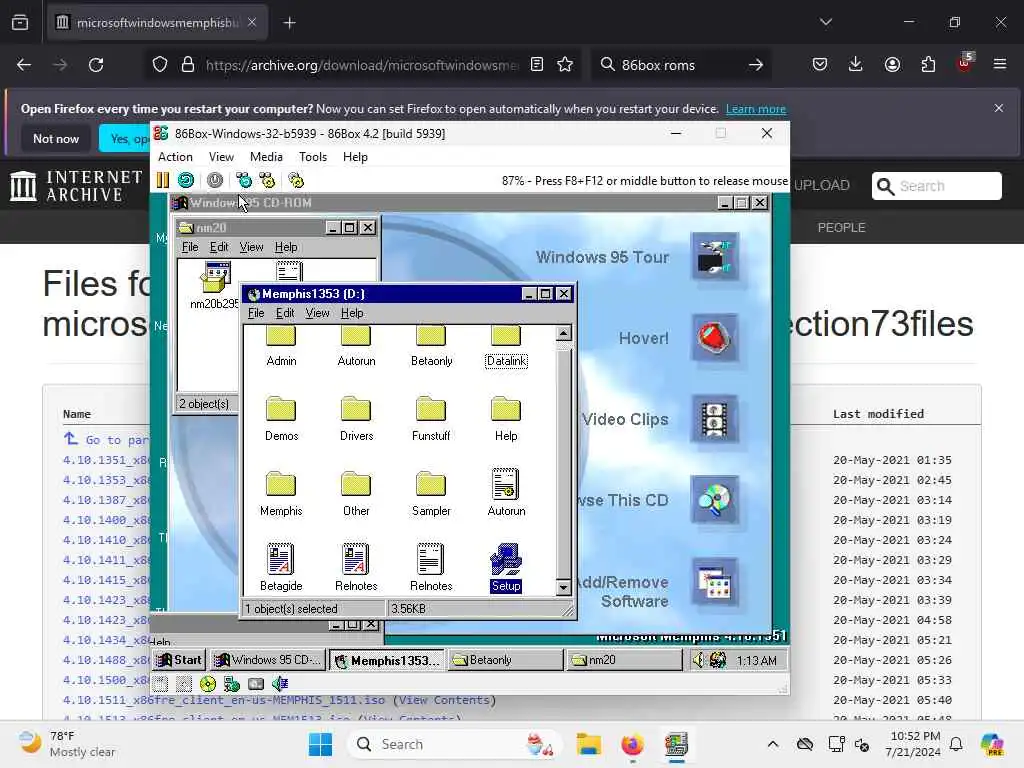Bookmark page with Firefox star icon

pos(565,65)
